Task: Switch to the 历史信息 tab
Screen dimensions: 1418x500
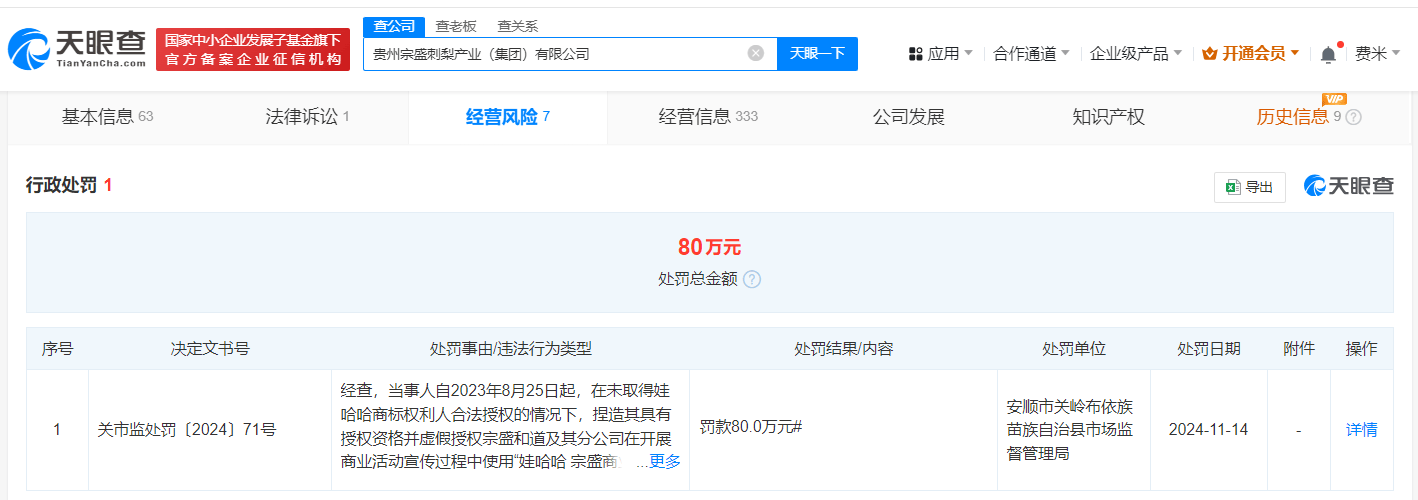Action: click(x=1293, y=117)
